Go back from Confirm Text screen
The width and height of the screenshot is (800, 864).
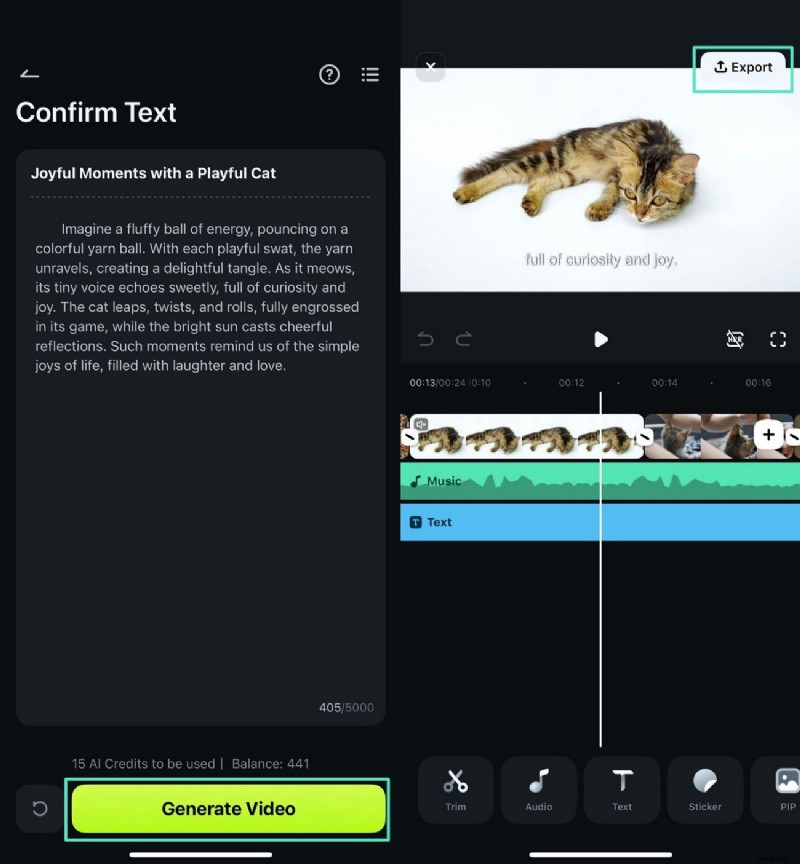[x=29, y=73]
